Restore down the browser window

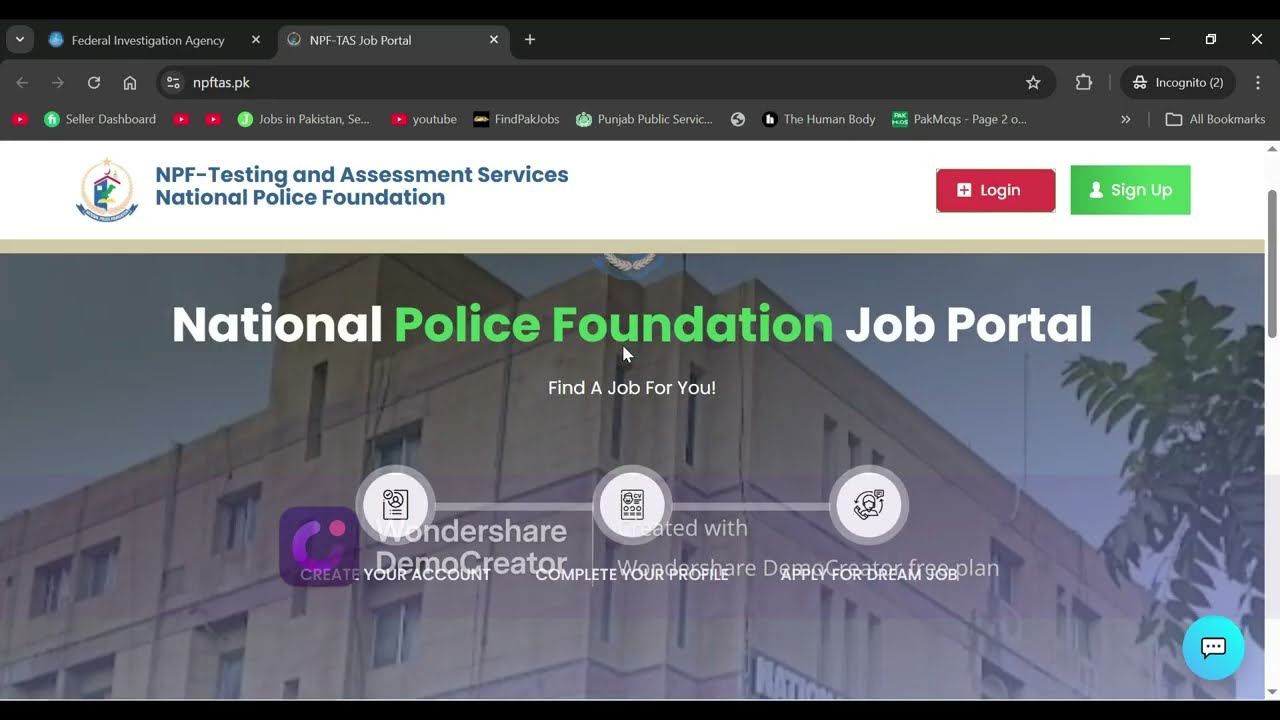1211,40
